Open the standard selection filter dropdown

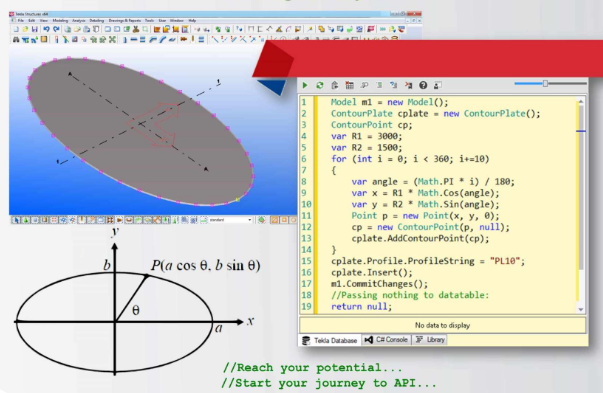230,220
